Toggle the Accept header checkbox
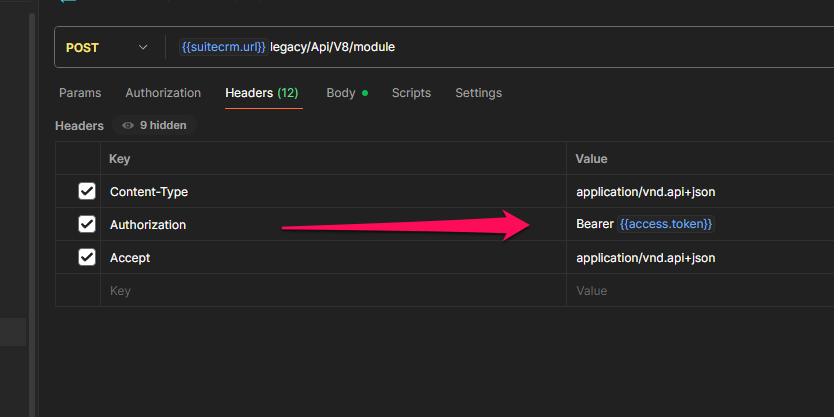Screen dimensions: 834x417 pos(87,258)
